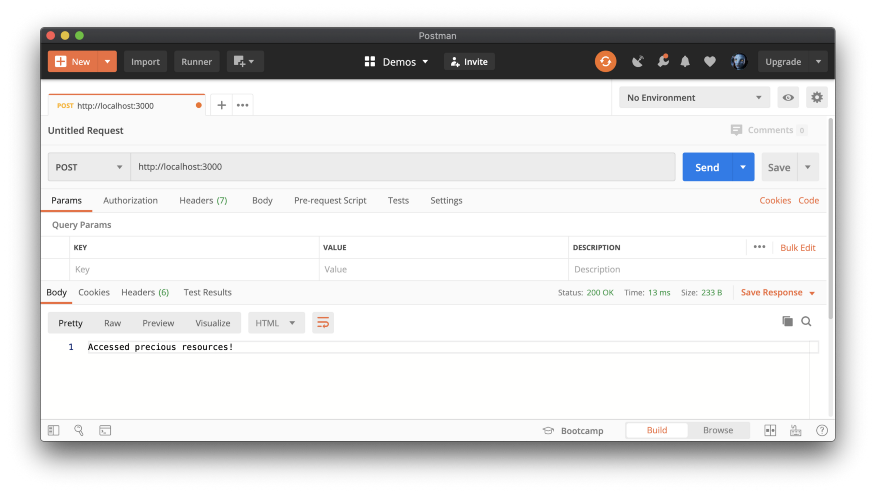Open the Send button dropdown arrow
Image resolution: width=875 pixels, height=494 pixels.
[743, 167]
